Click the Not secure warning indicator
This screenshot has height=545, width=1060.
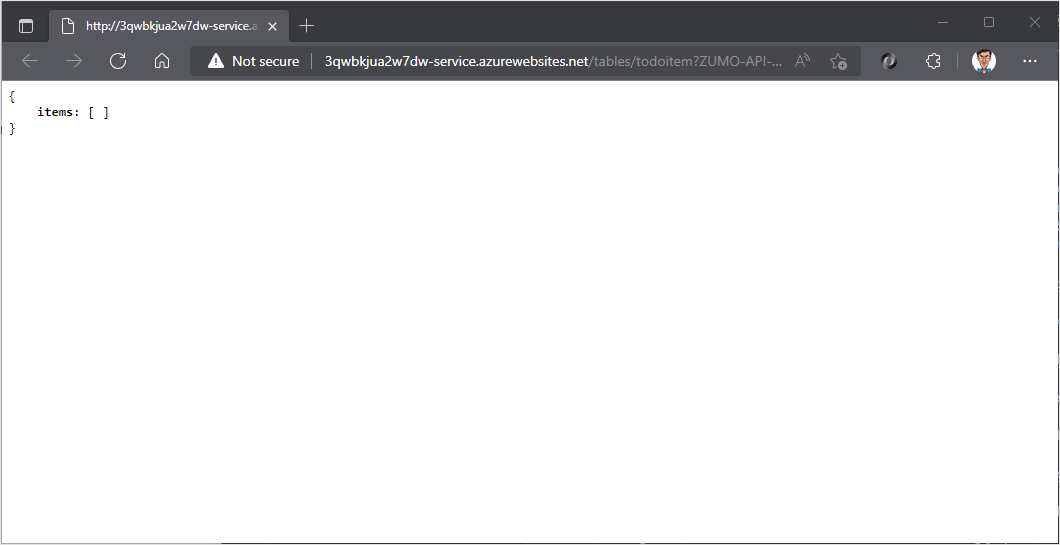pyautogui.click(x=254, y=62)
